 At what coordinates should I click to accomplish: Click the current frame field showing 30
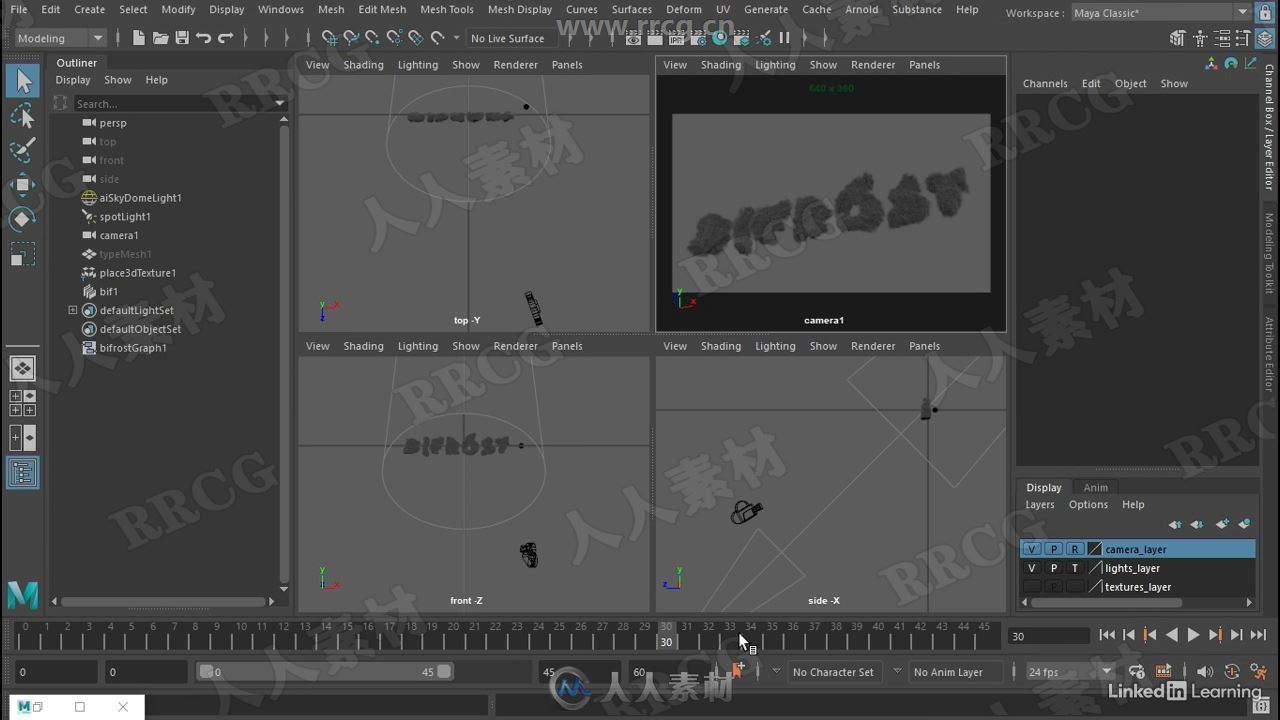[x=1048, y=636]
